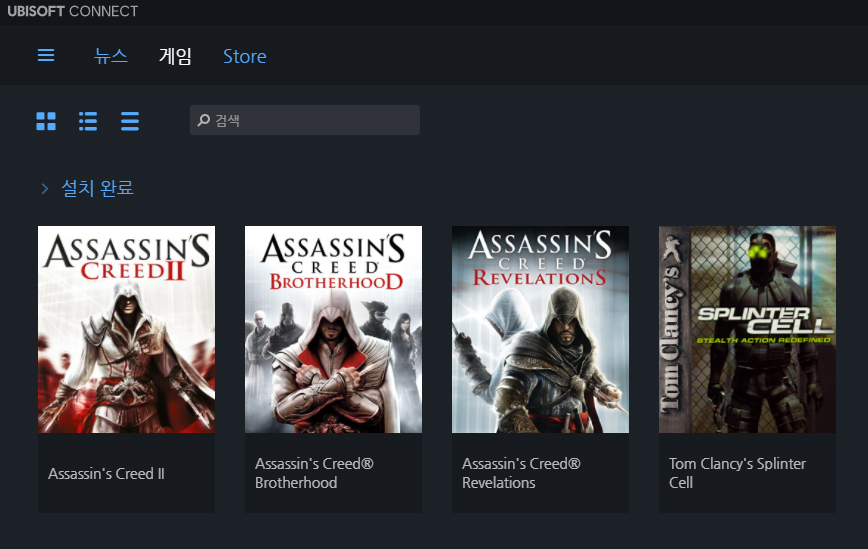
Task: Collapse the 설치 완료 section chevron
Action: click(45, 189)
